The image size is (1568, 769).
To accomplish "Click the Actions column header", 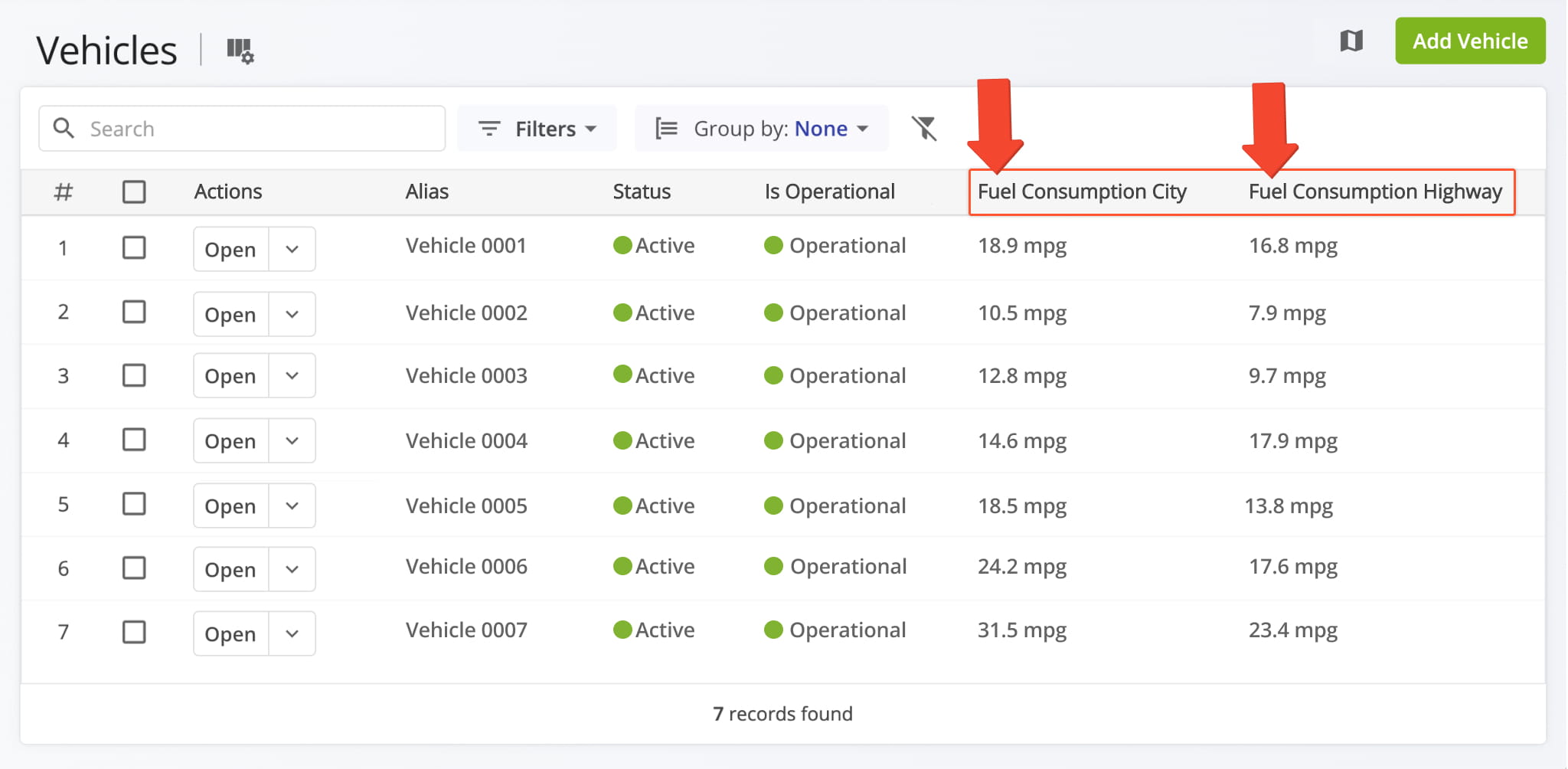I will [228, 191].
